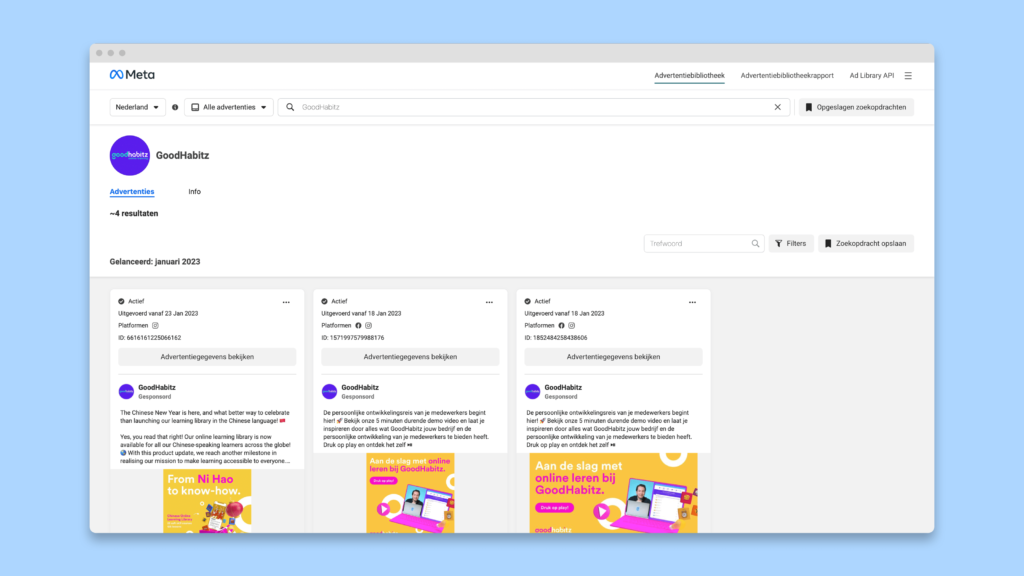Expand the Alle advertenties dropdown
The width and height of the screenshot is (1024, 576).
(x=229, y=107)
